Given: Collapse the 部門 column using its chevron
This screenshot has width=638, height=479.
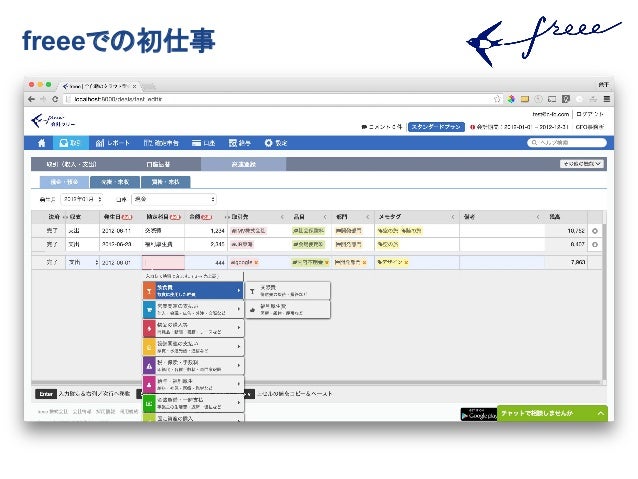Looking at the screenshot, I should 367,217.
